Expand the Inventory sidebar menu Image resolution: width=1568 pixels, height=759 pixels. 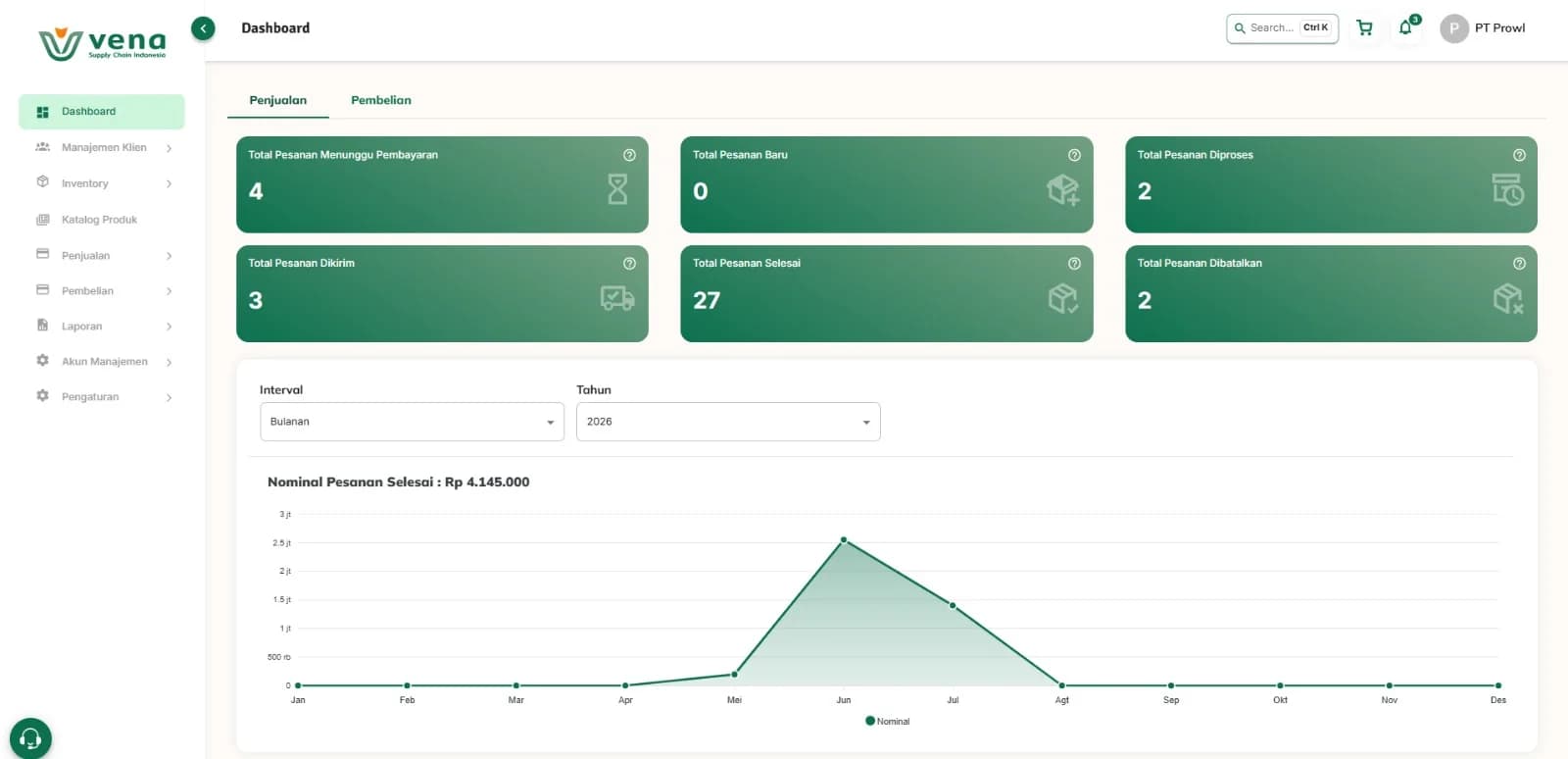(x=102, y=183)
